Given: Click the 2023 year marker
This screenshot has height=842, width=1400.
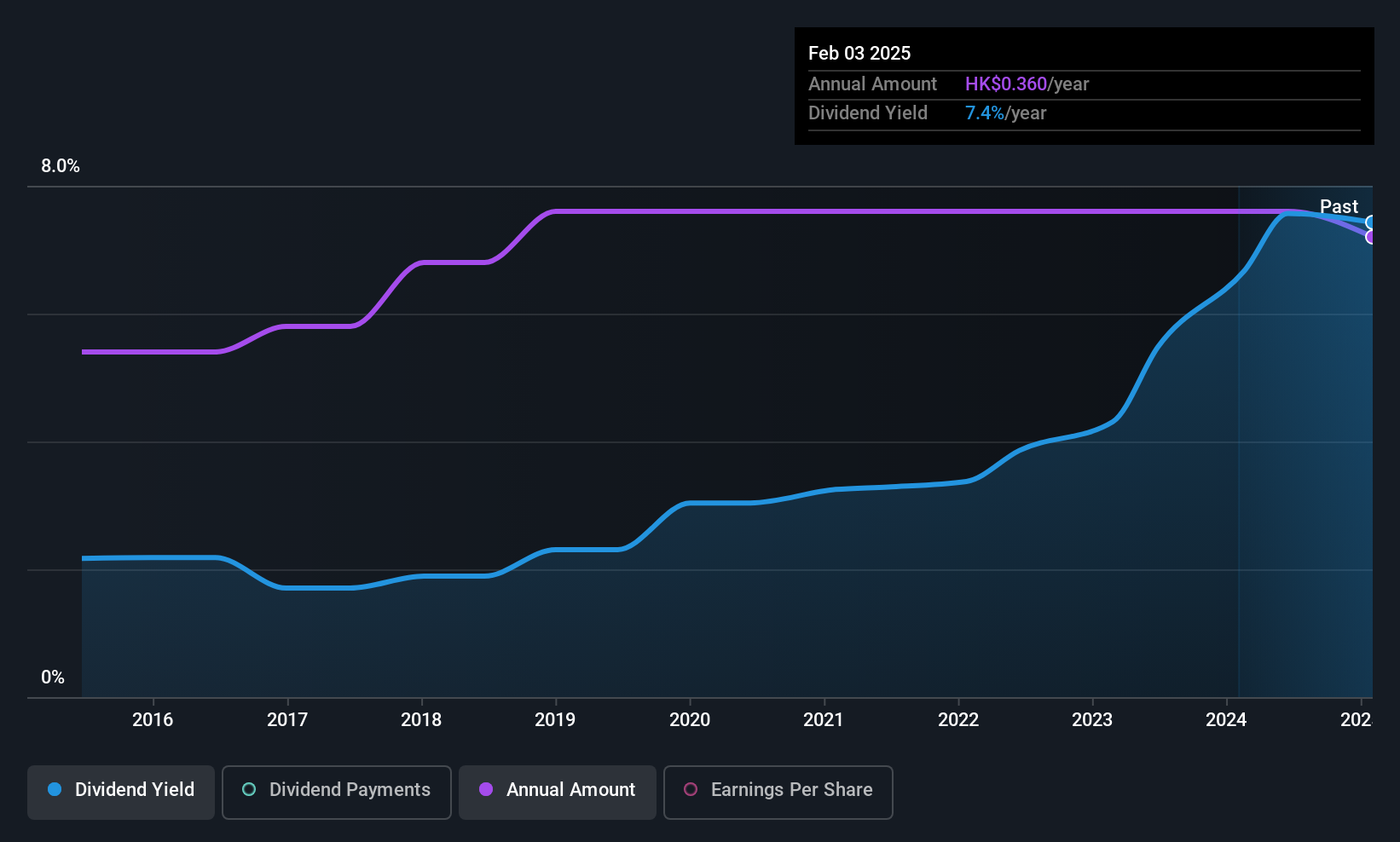Looking at the screenshot, I should click(1092, 720).
